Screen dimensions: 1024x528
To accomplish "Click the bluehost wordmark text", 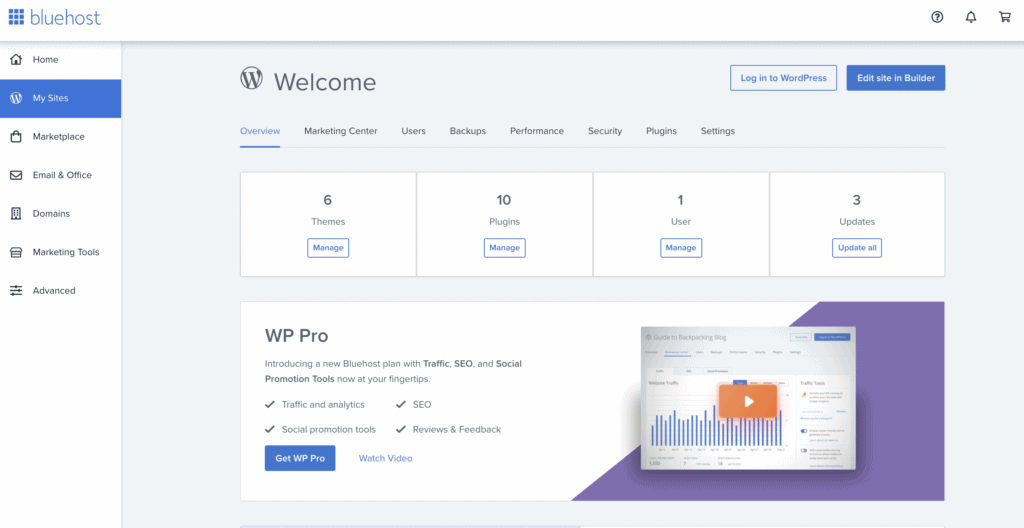I will [65, 17].
